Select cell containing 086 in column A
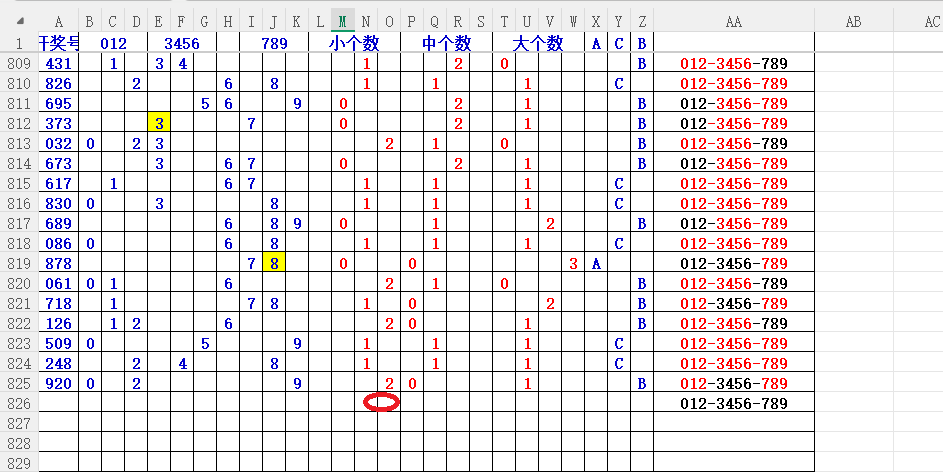 [x=58, y=244]
